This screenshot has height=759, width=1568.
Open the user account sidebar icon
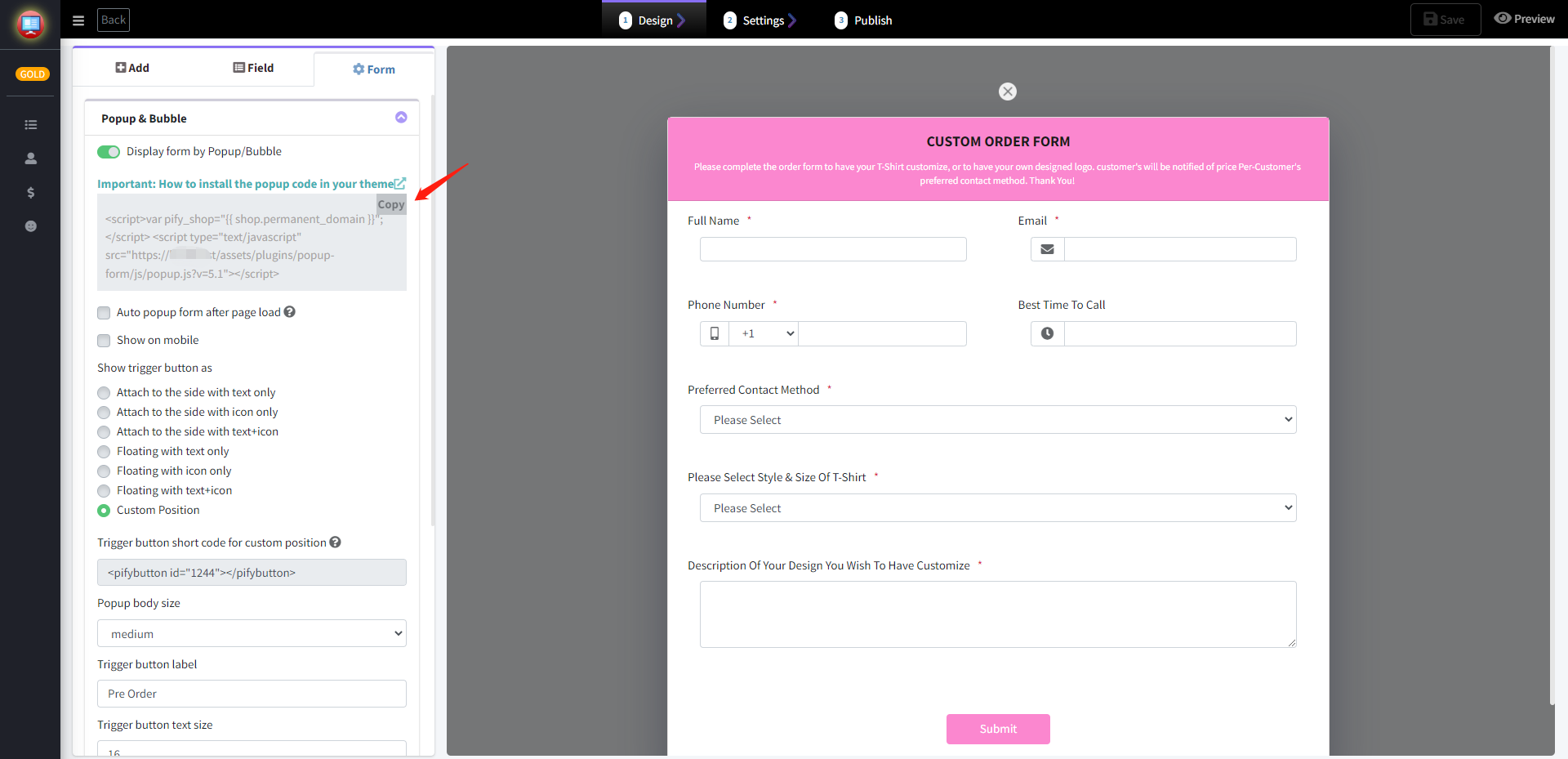click(31, 158)
